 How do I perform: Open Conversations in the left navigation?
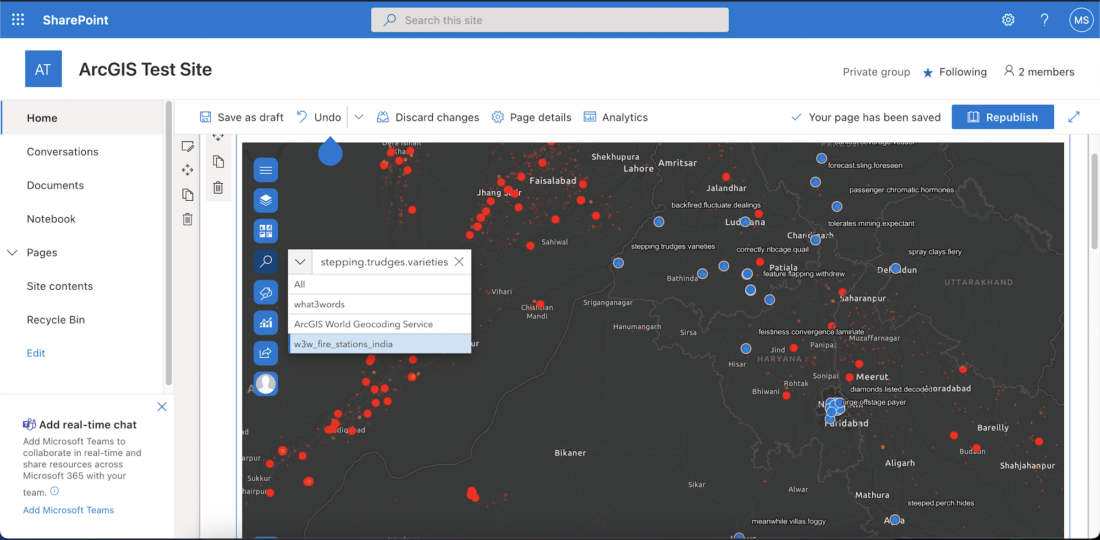pos(62,151)
